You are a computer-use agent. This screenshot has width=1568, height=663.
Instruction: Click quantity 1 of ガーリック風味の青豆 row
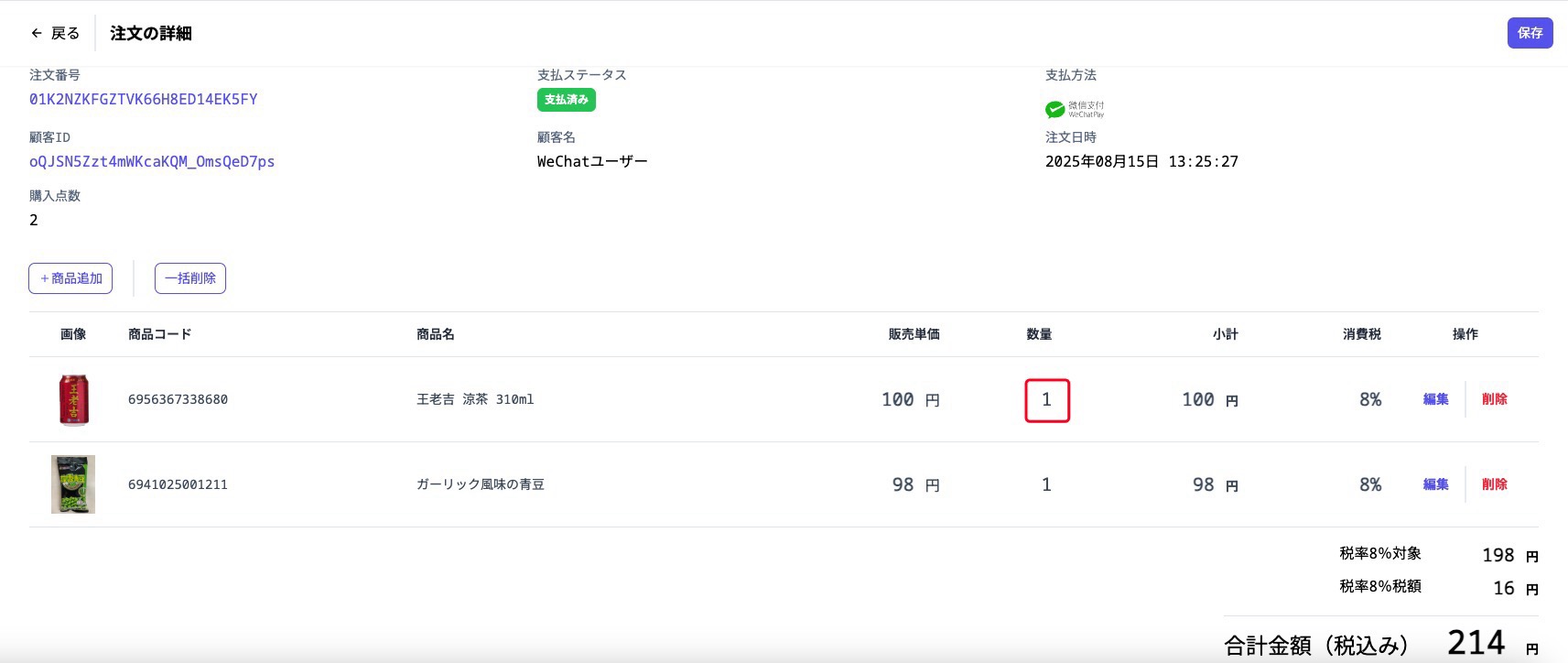pos(1046,484)
